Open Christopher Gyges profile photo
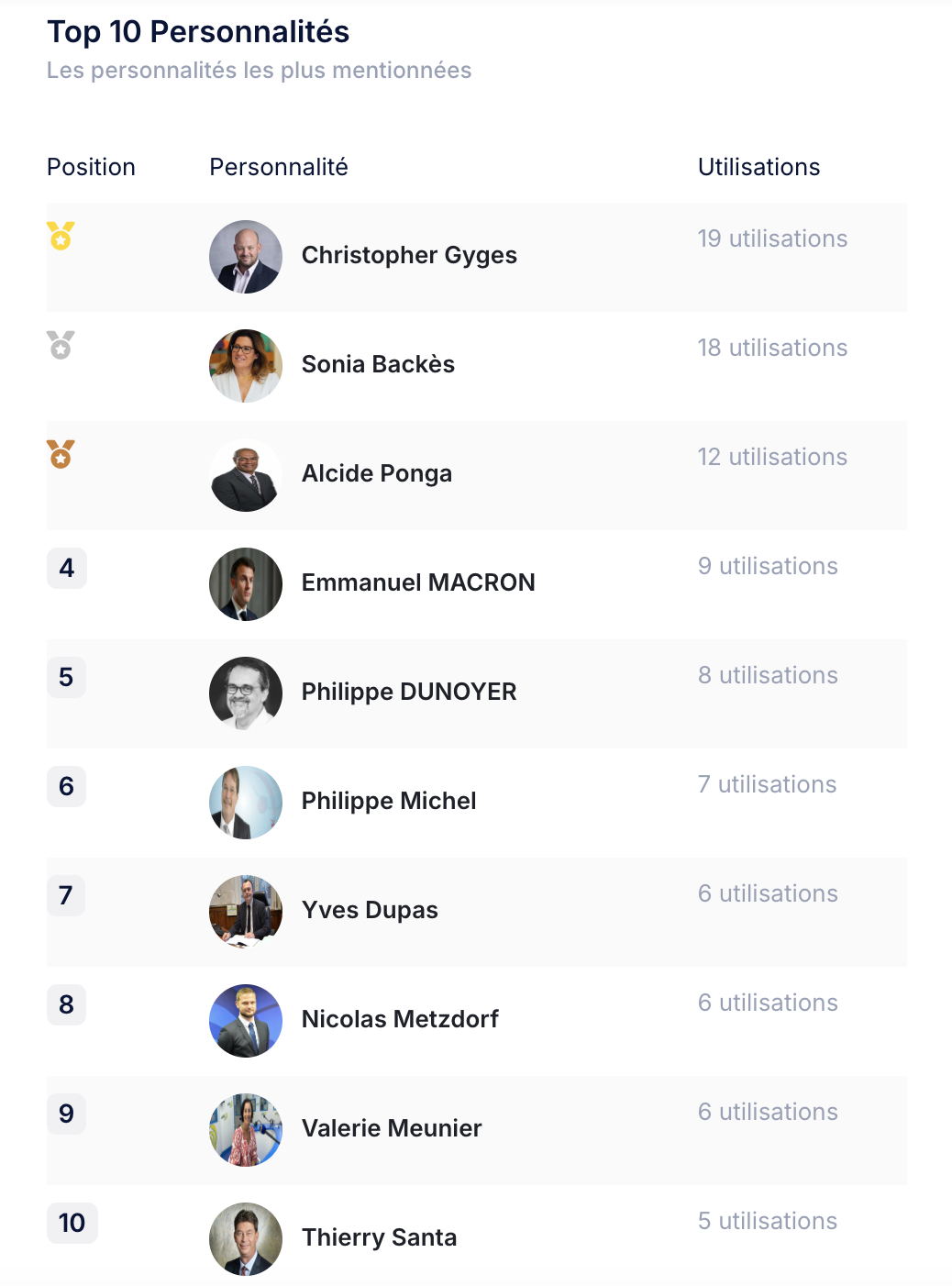This screenshot has height=1286, width=952. coord(246,257)
